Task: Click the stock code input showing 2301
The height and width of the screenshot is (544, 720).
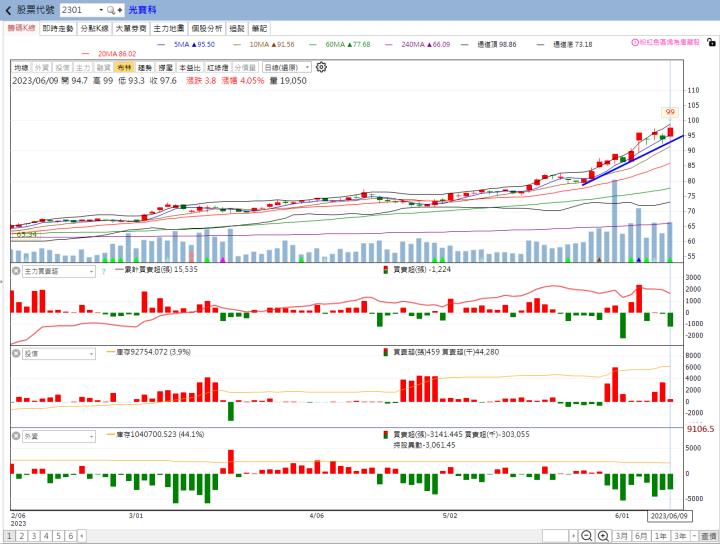Action: pyautogui.click(x=79, y=10)
